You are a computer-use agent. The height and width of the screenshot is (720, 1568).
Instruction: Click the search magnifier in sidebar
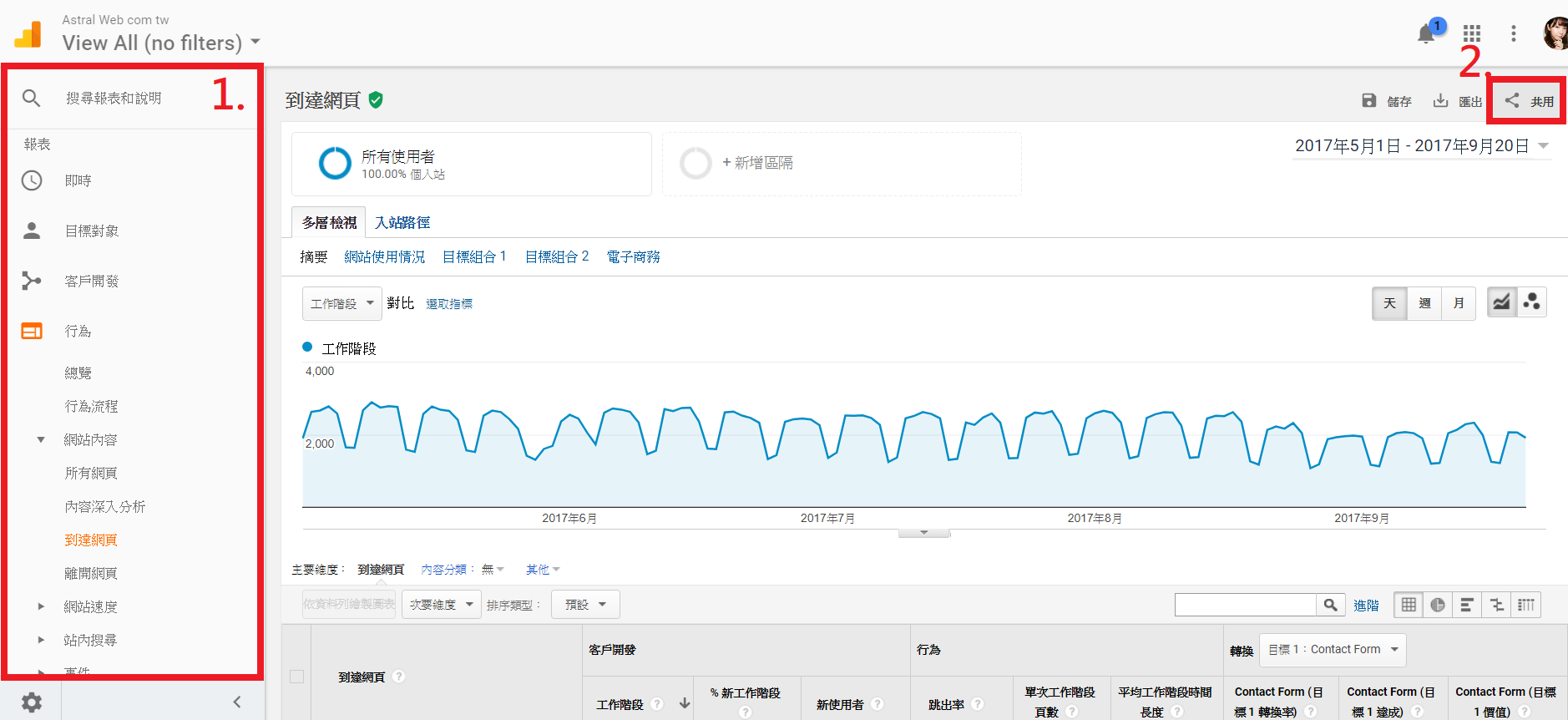point(31,99)
